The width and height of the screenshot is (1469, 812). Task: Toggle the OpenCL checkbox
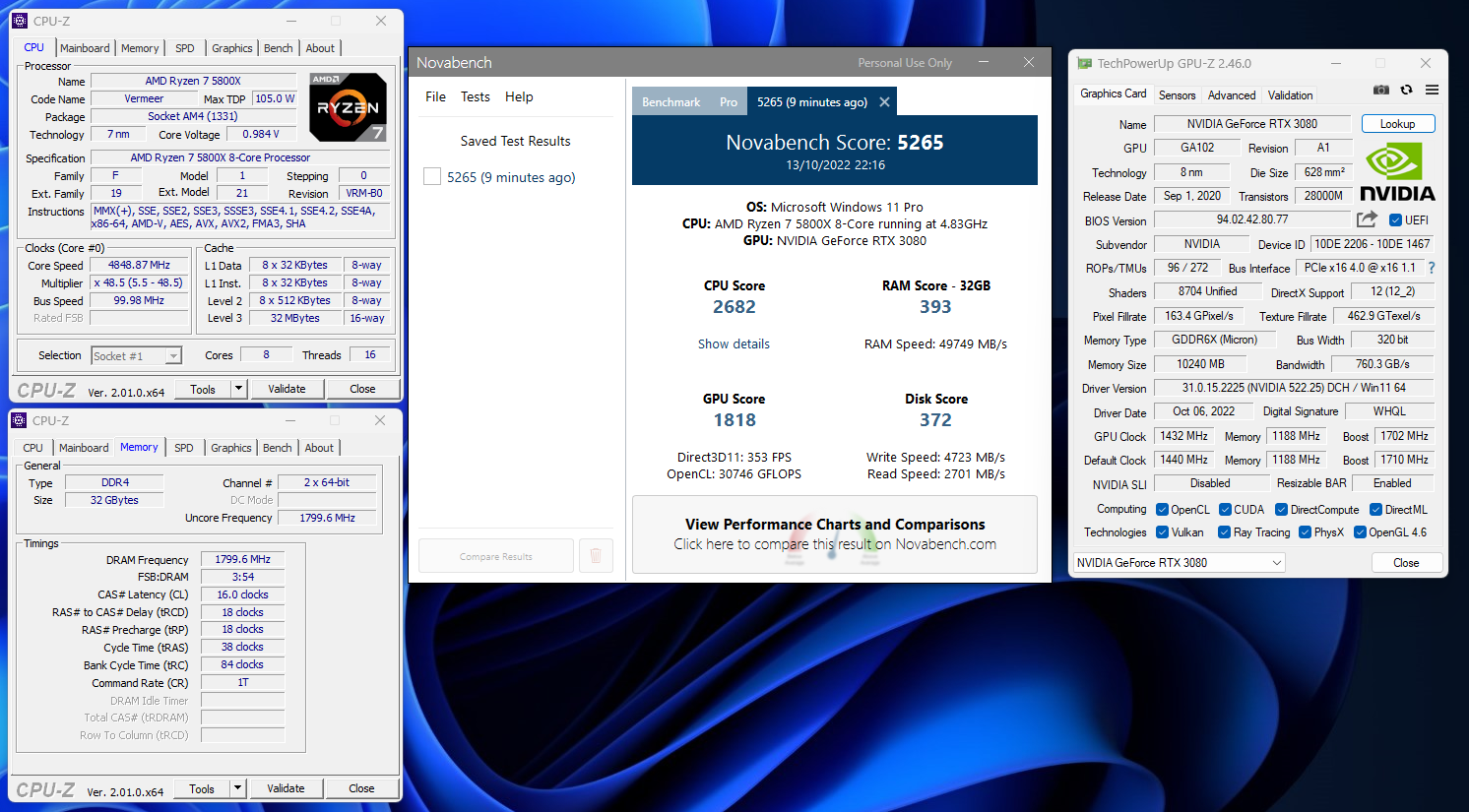[x=1162, y=510]
